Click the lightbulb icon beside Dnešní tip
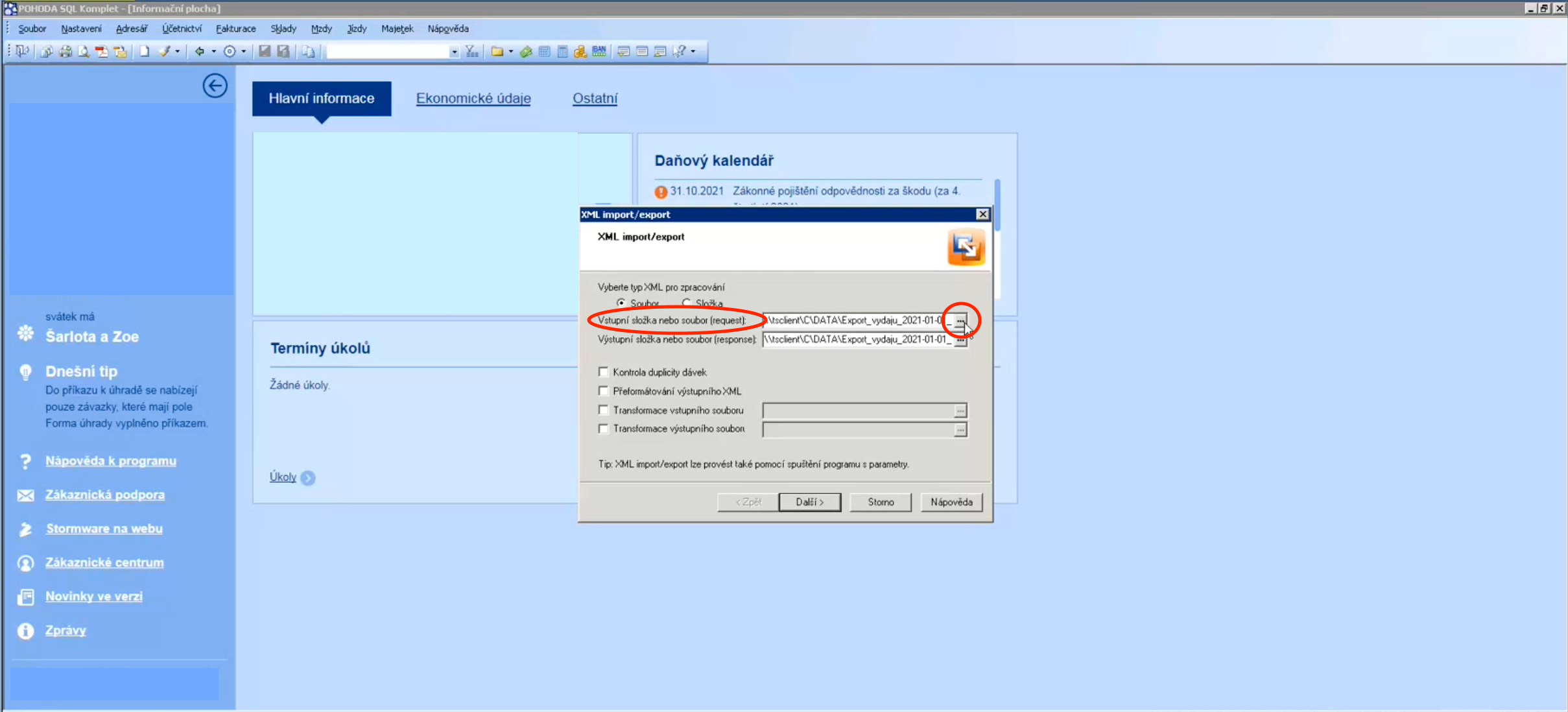Viewport: 1568px width, 712px height. pyautogui.click(x=25, y=372)
